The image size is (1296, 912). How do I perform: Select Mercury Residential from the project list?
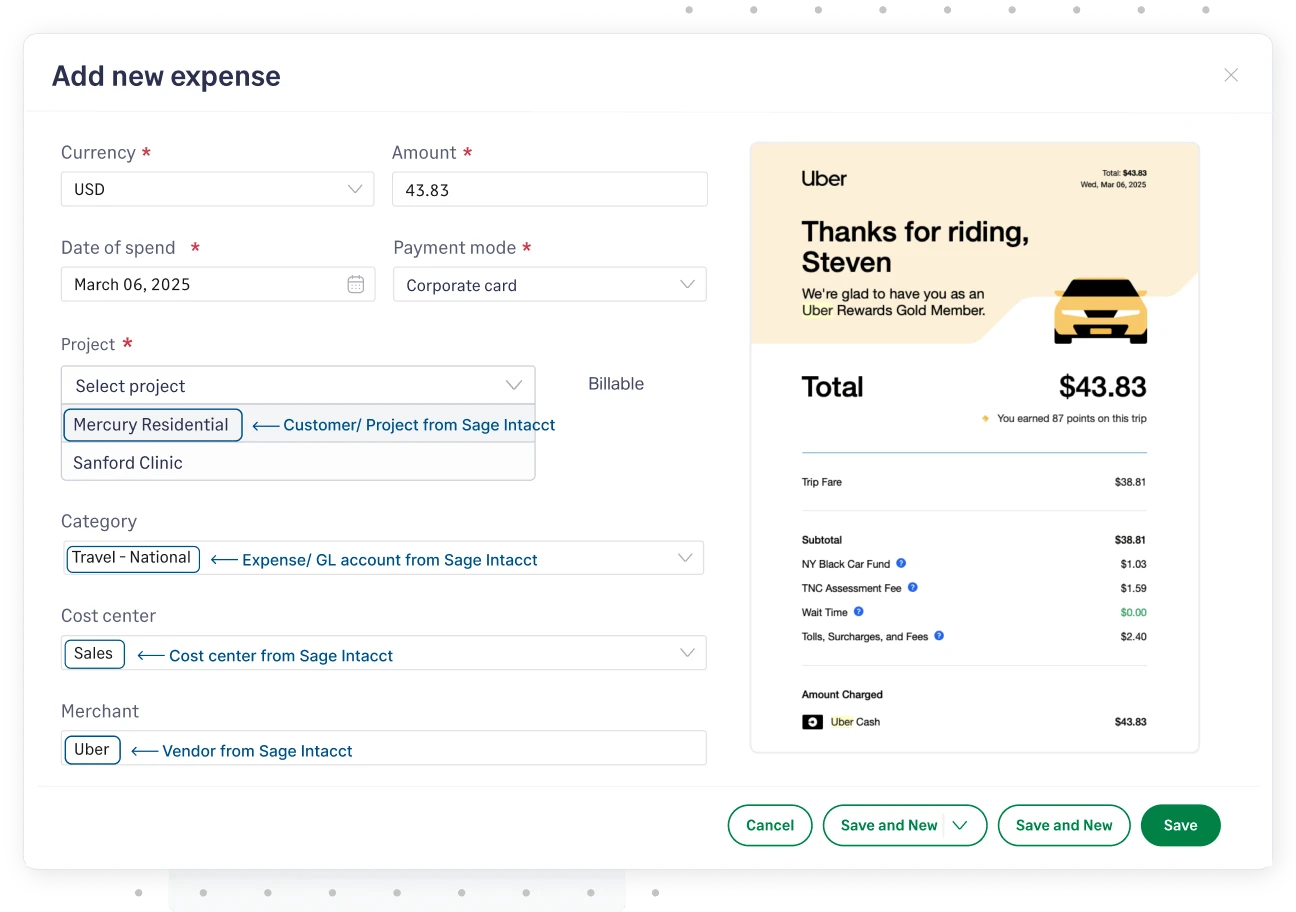152,424
